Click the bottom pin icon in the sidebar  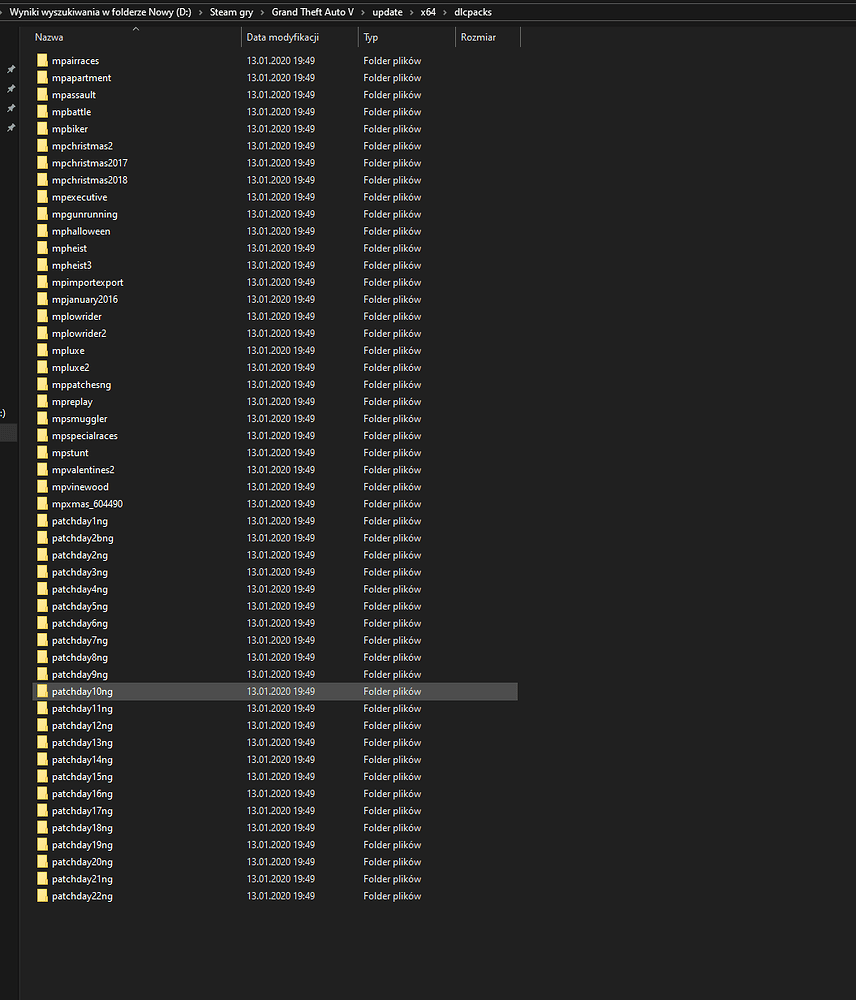[x=11, y=127]
